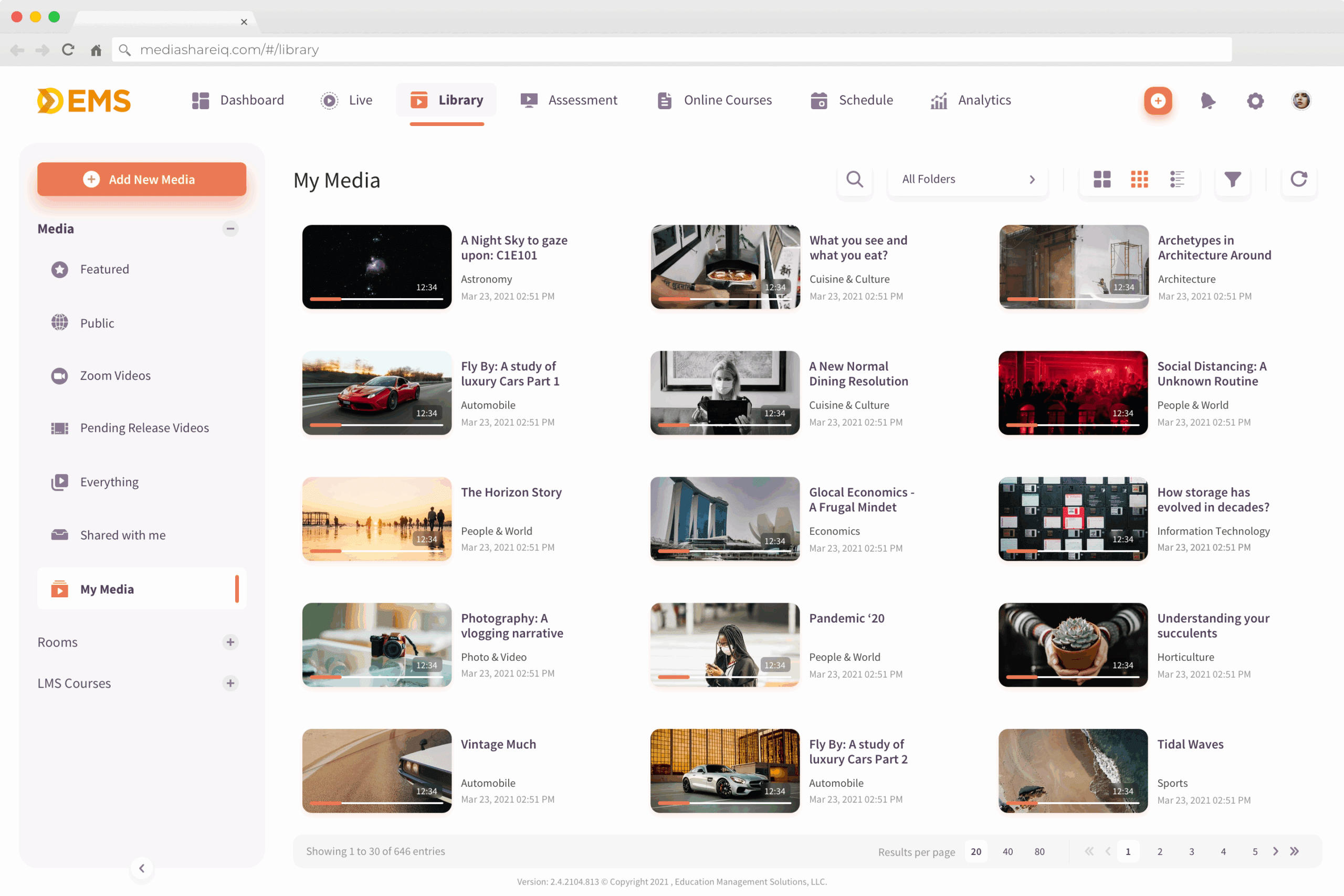Open the All Folders dropdown

pos(968,180)
